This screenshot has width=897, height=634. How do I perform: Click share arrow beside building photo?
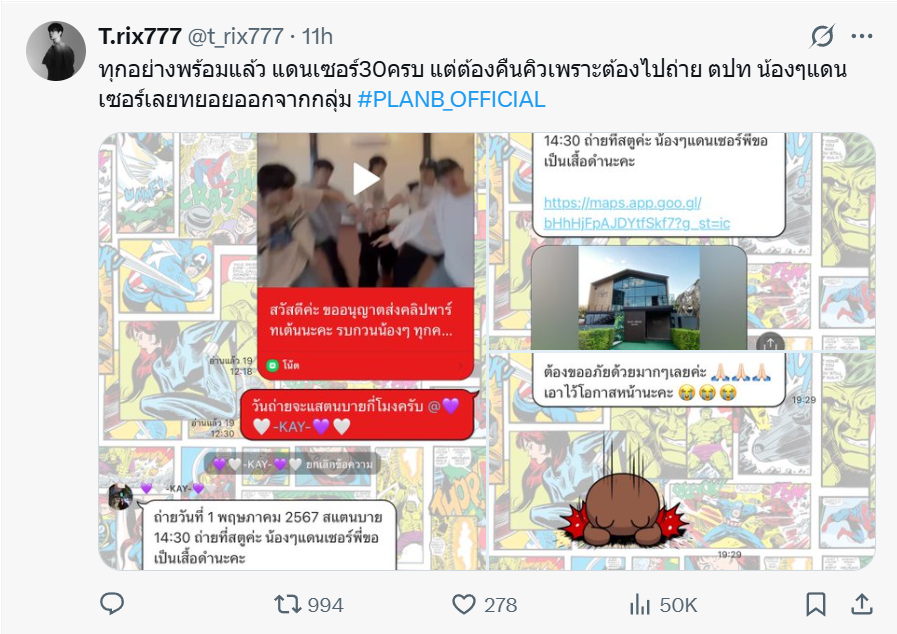pyautogui.click(x=770, y=343)
